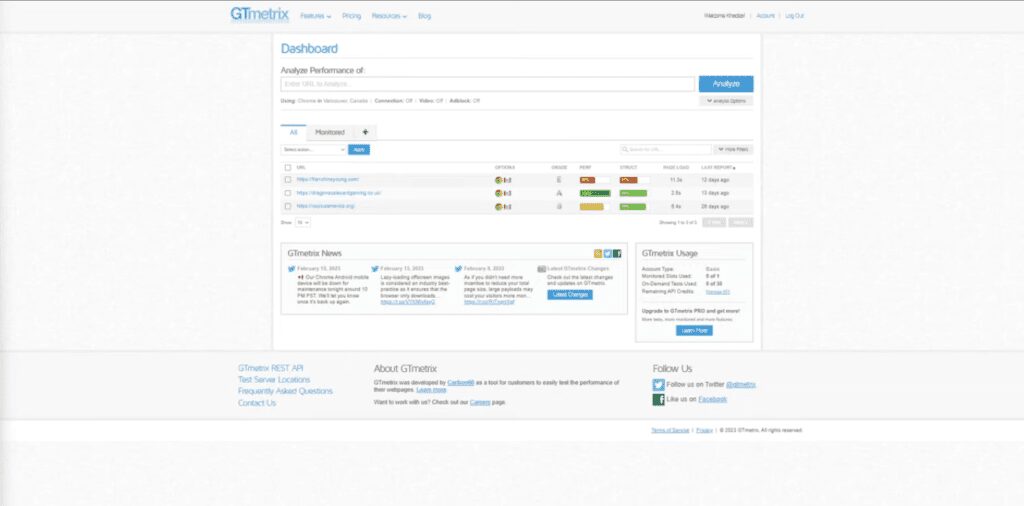The width and height of the screenshot is (1024, 506).
Task: Click the plus tab to add a filter
Action: click(365, 133)
